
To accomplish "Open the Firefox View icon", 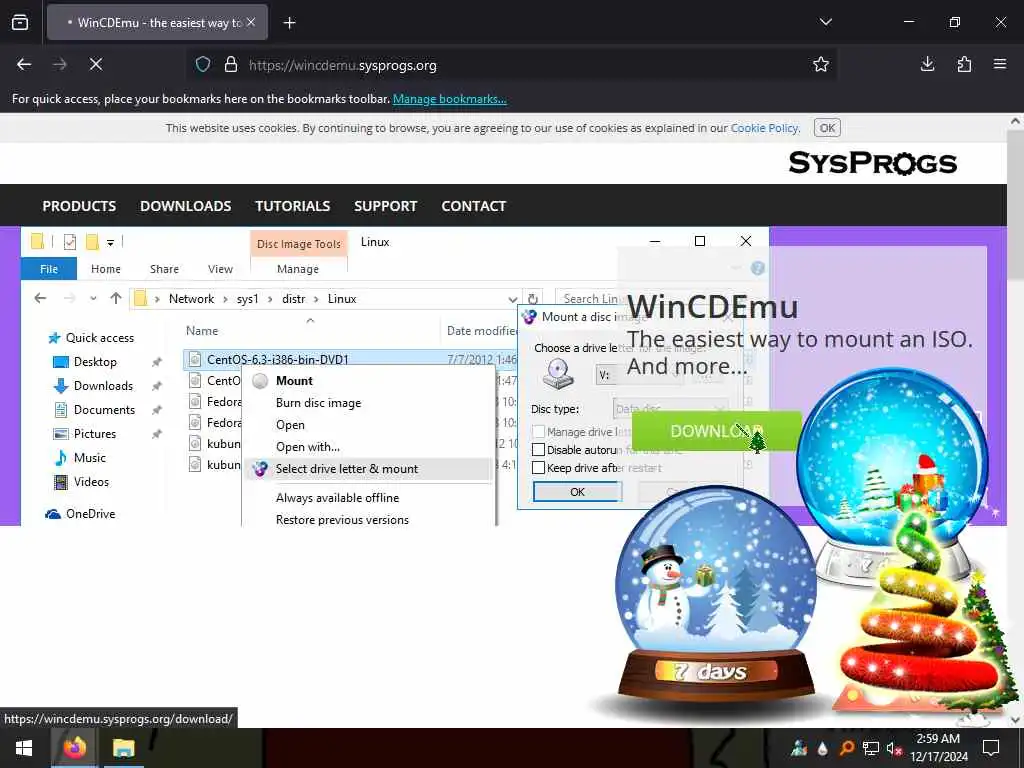I will coord(20,22).
